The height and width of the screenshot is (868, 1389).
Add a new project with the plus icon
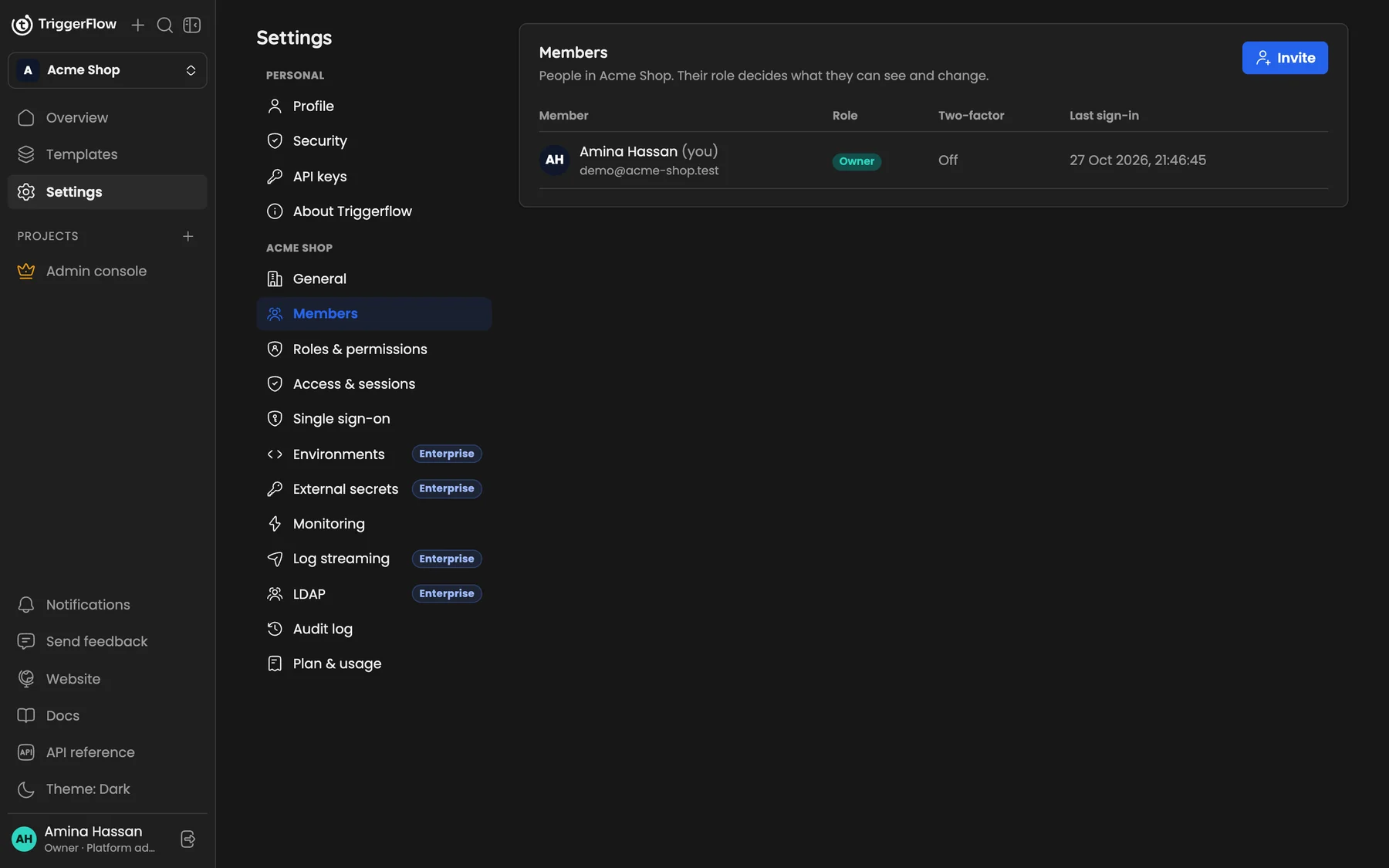(x=188, y=236)
